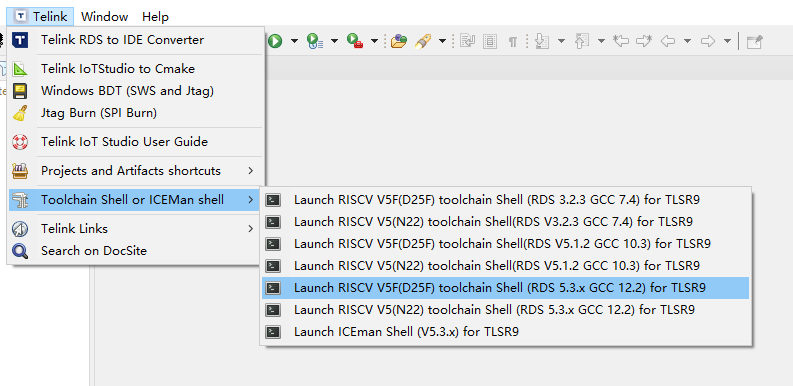Launch RISCV V5F(D25F) Shell RDS V5.1.2 GCC 10.3
Viewport: 793px width, 386px height.
coord(505,244)
